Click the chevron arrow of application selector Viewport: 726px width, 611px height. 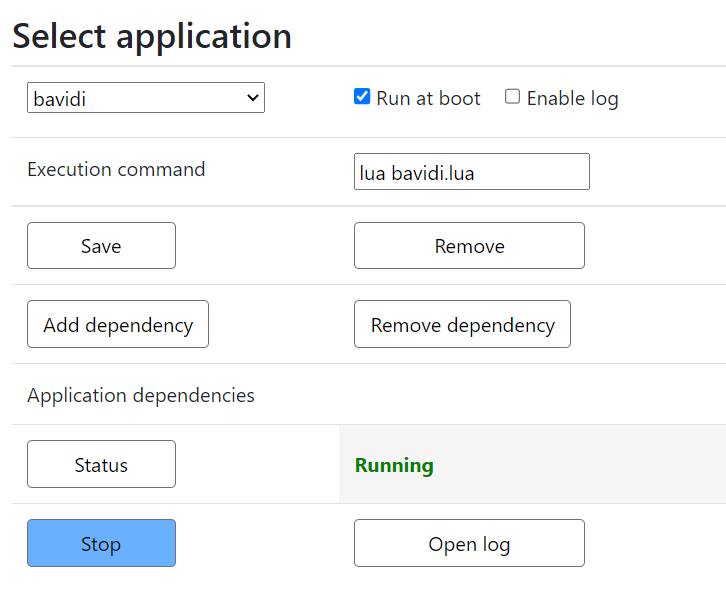click(x=253, y=98)
